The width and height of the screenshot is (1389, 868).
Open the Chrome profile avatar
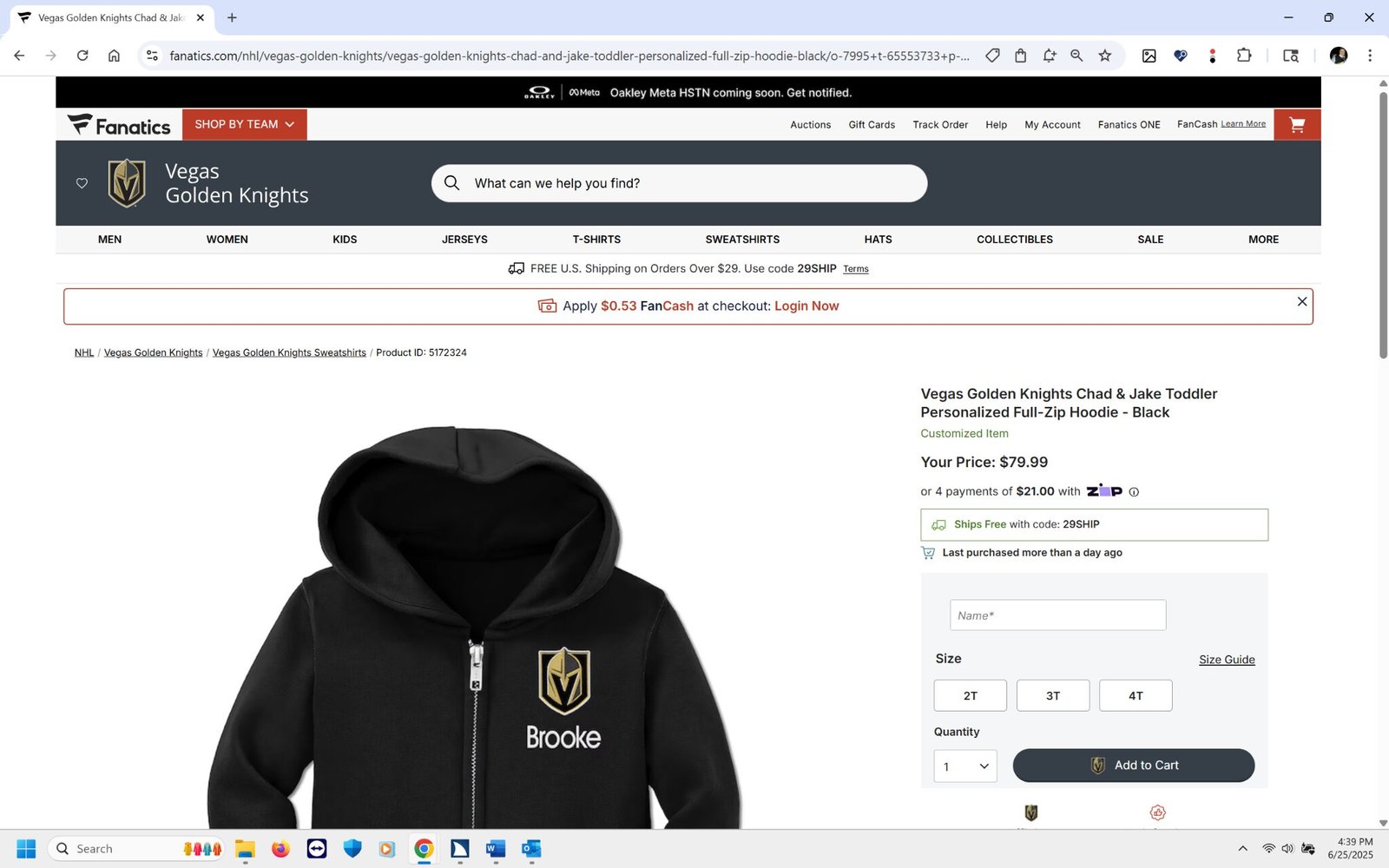(x=1339, y=56)
